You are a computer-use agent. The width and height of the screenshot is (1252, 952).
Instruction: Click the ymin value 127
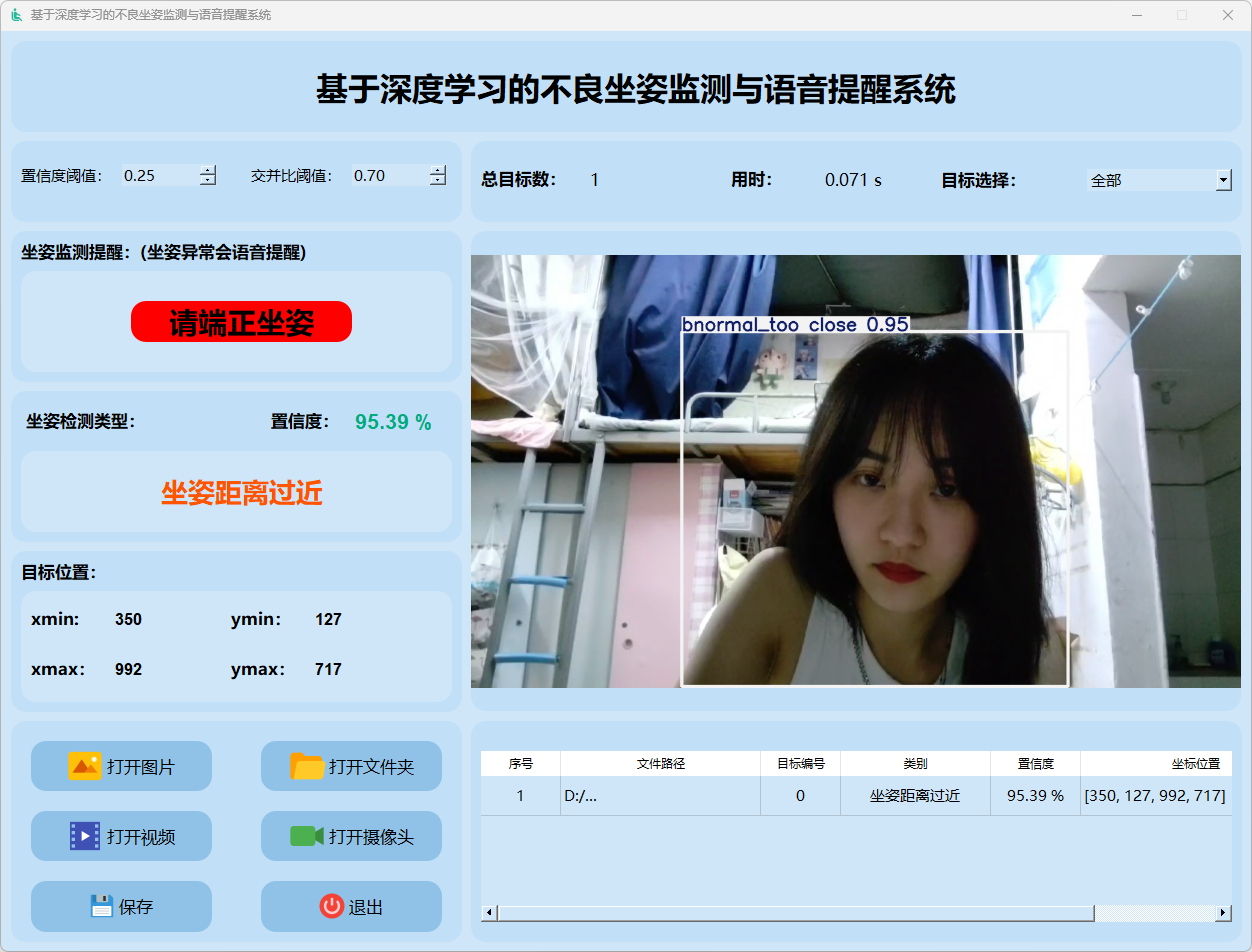[328, 619]
